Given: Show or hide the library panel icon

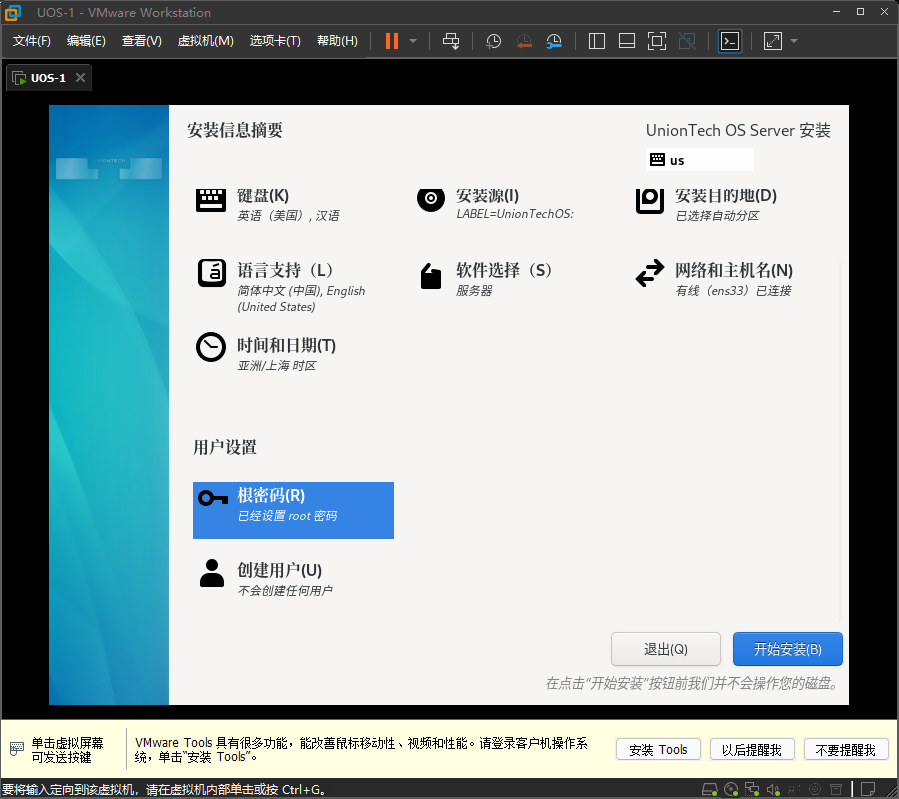Looking at the screenshot, I should [597, 41].
